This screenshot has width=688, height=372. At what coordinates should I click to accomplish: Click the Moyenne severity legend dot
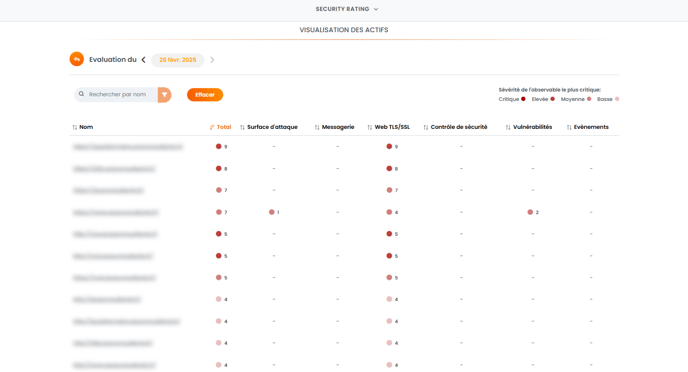pyautogui.click(x=589, y=99)
